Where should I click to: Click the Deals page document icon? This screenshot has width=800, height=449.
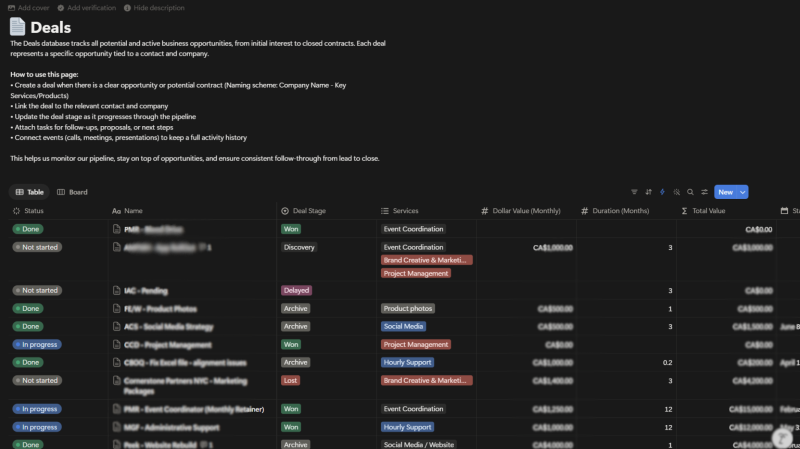tap(17, 27)
